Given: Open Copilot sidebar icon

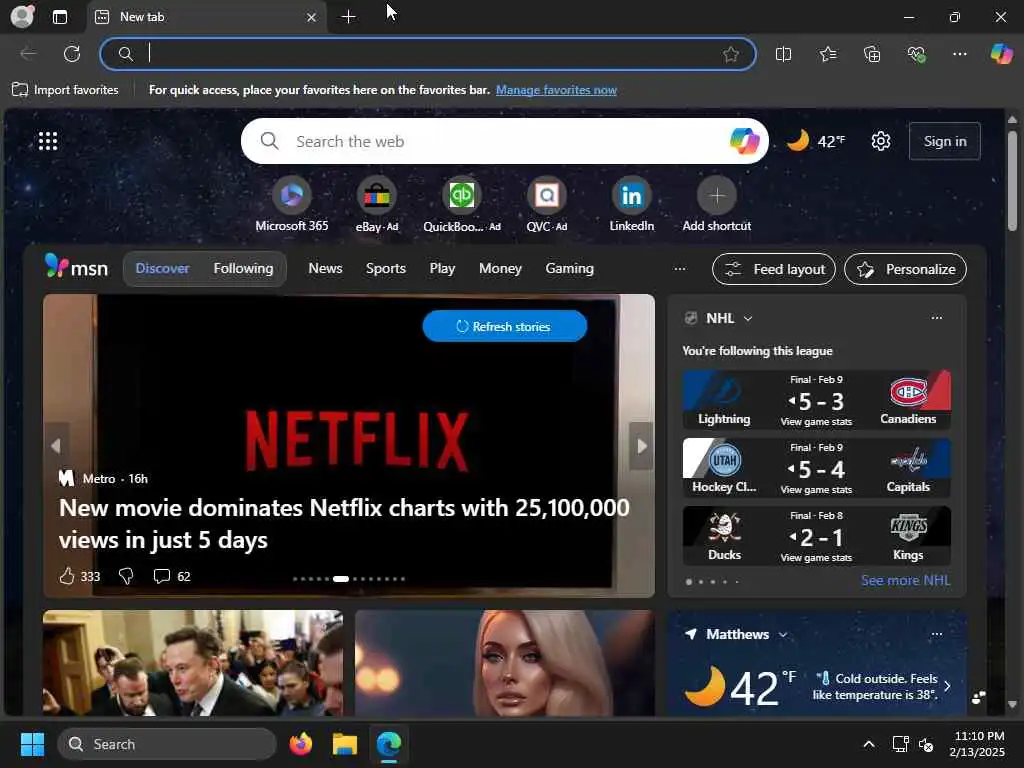Looking at the screenshot, I should [1001, 54].
